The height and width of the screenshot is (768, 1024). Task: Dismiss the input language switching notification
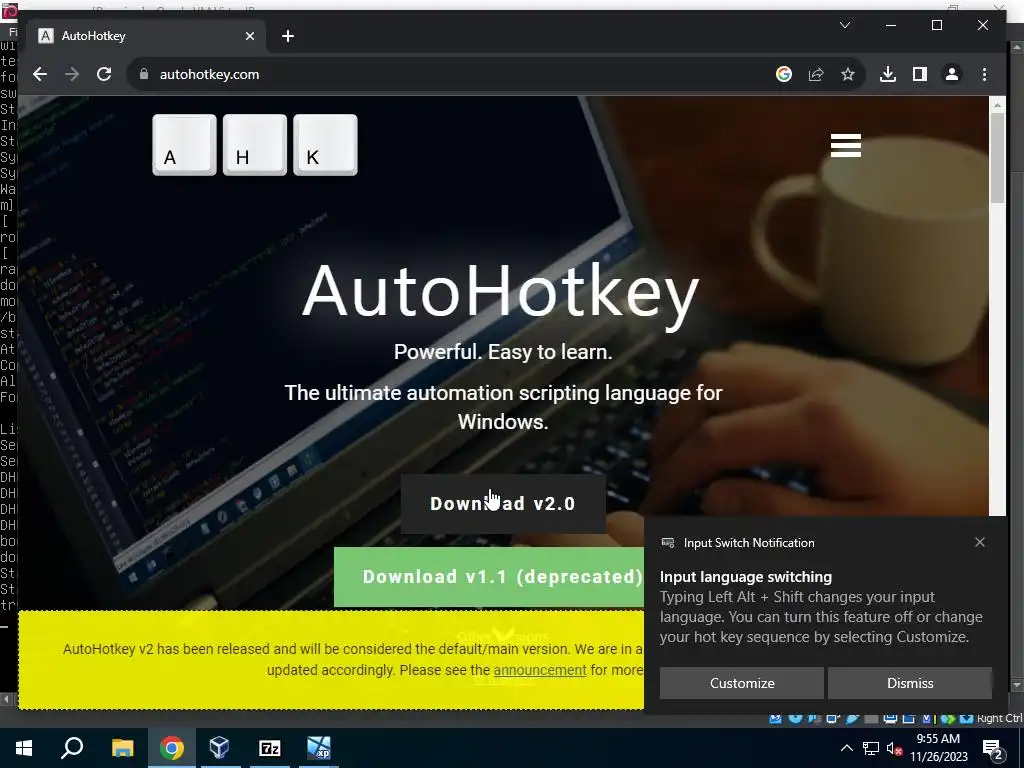910,683
